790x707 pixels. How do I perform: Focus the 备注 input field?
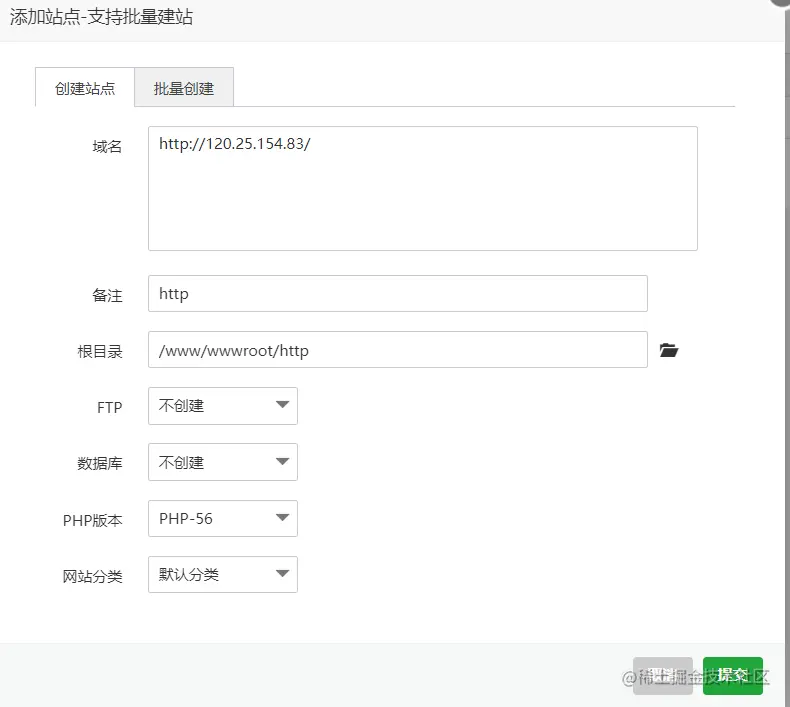coord(398,293)
